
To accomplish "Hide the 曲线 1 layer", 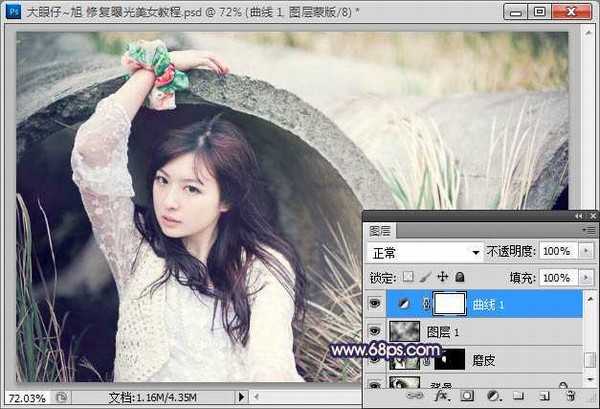I will click(375, 304).
